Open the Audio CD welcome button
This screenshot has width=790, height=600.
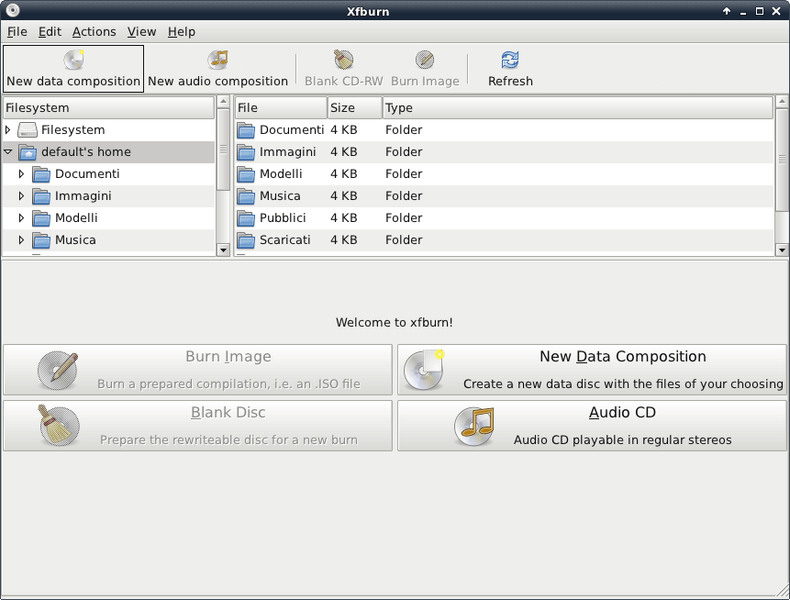click(591, 426)
